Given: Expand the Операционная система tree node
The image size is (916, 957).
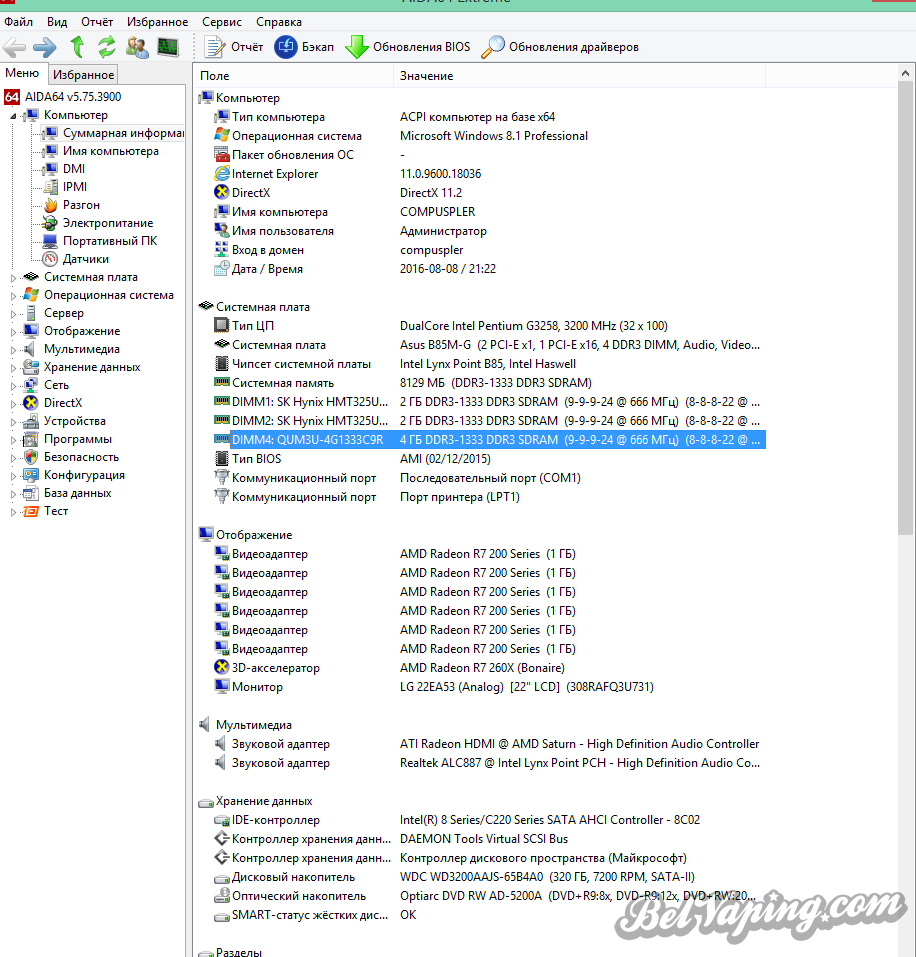Looking at the screenshot, I should pos(13,295).
